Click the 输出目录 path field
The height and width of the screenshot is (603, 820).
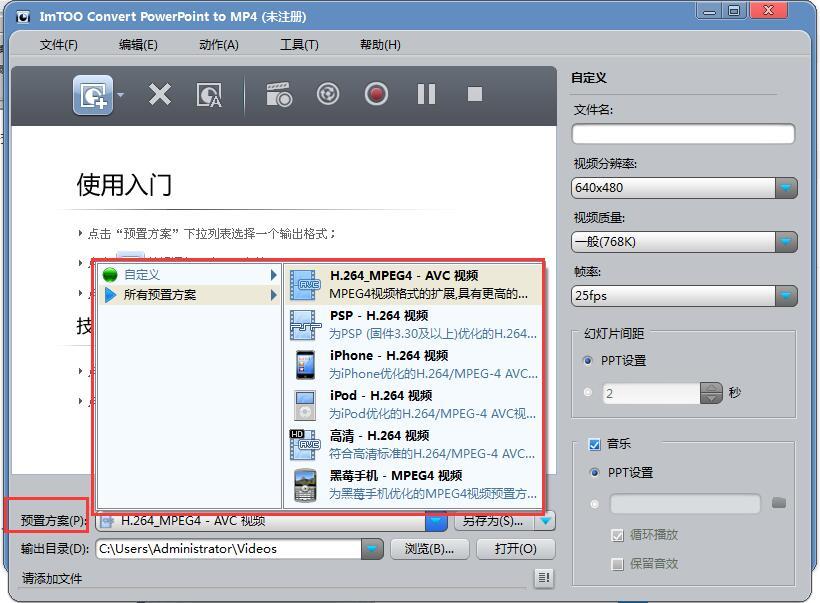click(x=229, y=549)
